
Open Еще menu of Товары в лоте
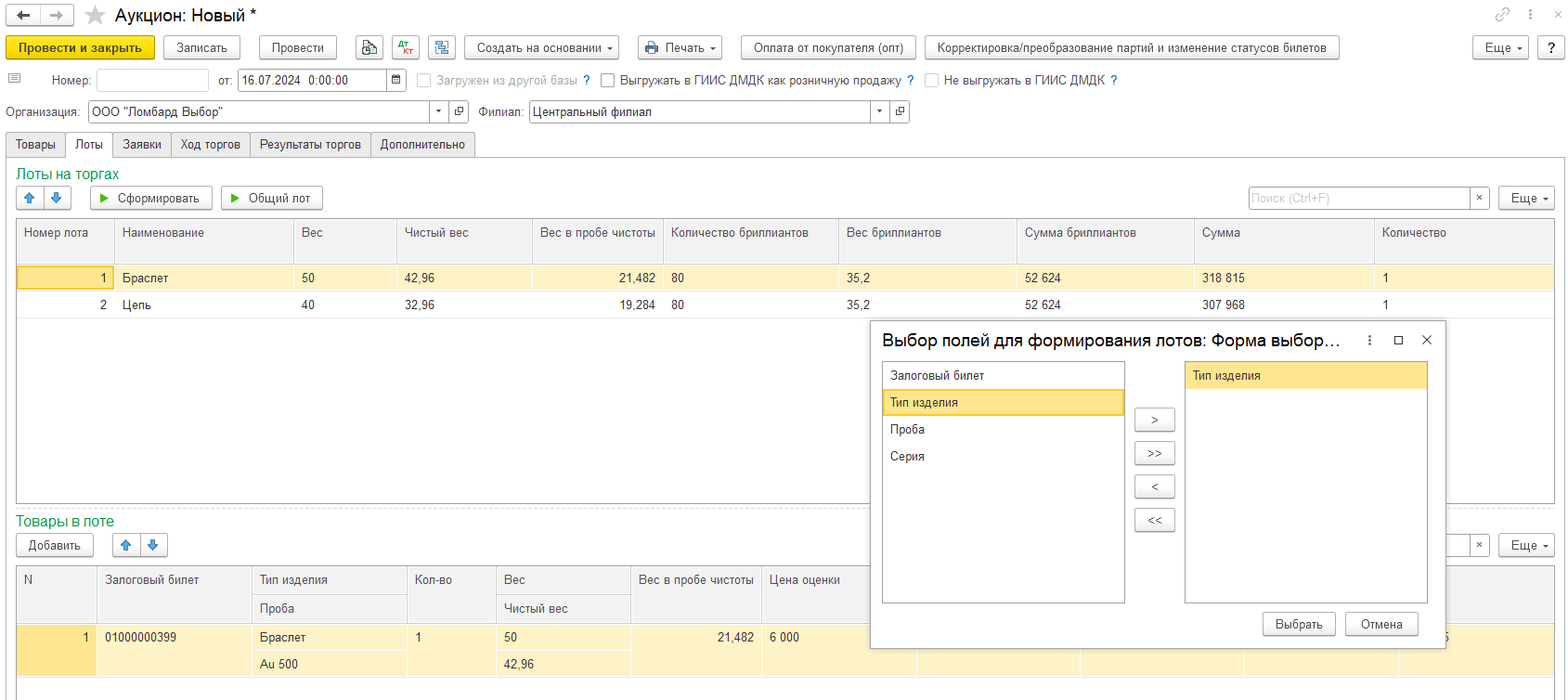(x=1526, y=545)
